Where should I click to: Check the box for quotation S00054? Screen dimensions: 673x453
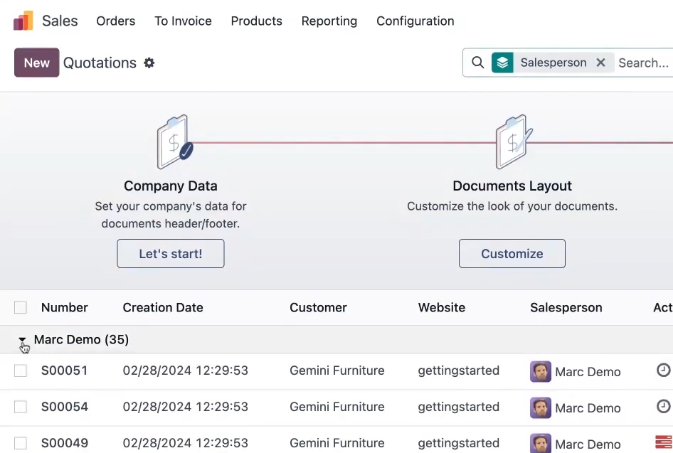(20, 407)
